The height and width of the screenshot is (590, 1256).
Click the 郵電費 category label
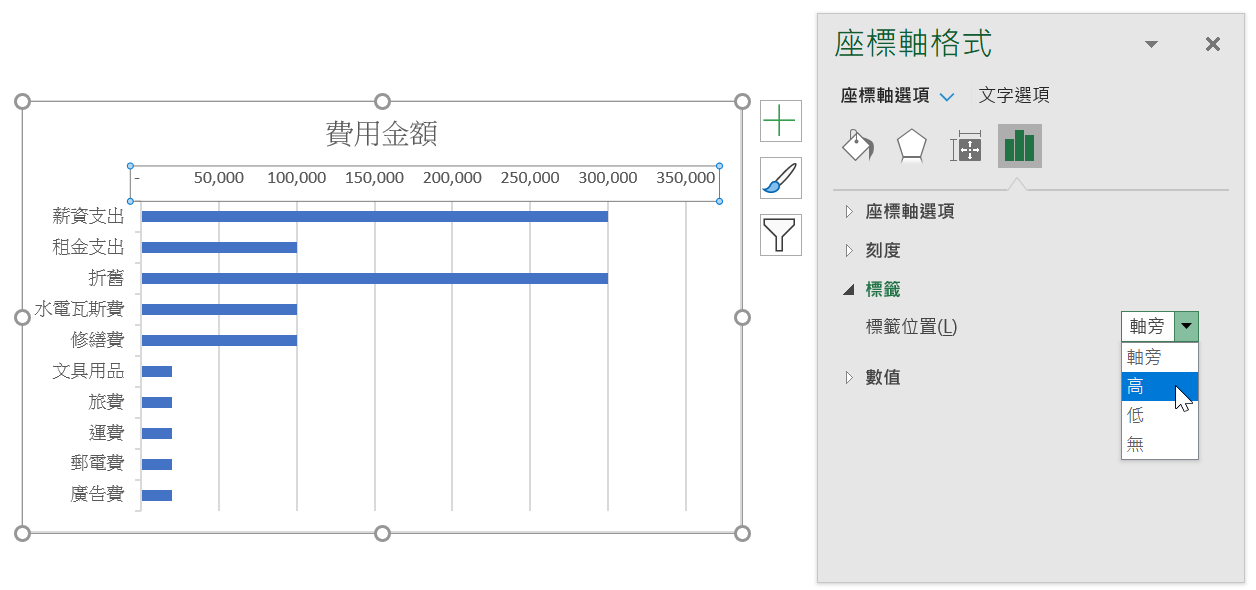(x=97, y=464)
